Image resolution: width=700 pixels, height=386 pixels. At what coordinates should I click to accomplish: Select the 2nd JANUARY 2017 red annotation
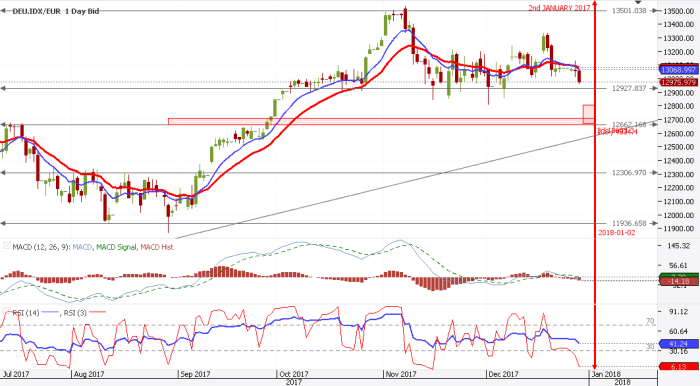(559, 8)
